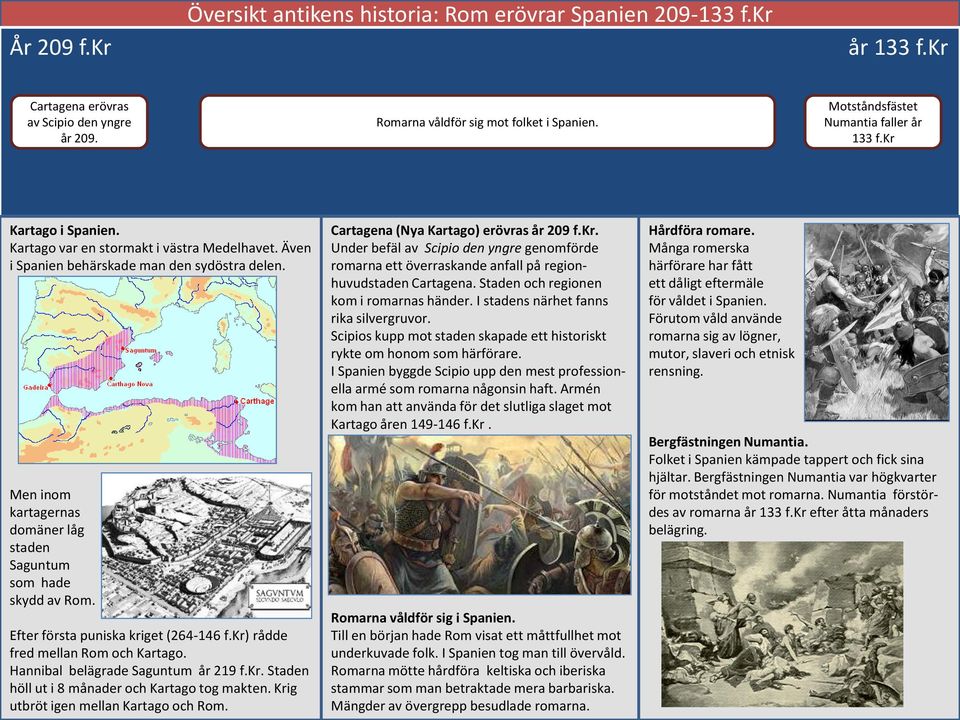Open the Saguntum city drawing
This screenshot has width=960, height=720.
206,545
